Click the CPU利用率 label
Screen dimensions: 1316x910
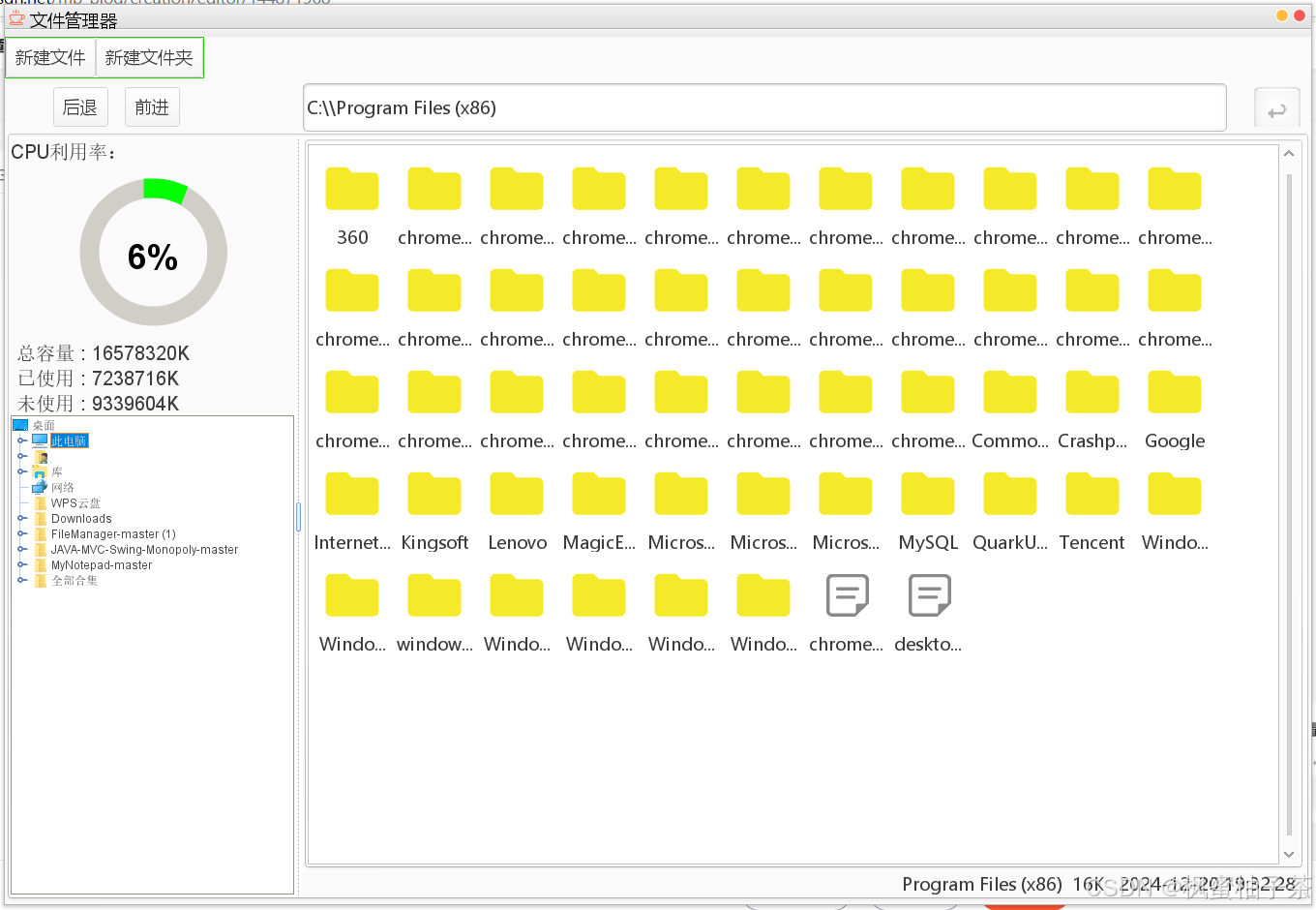pyautogui.click(x=64, y=152)
